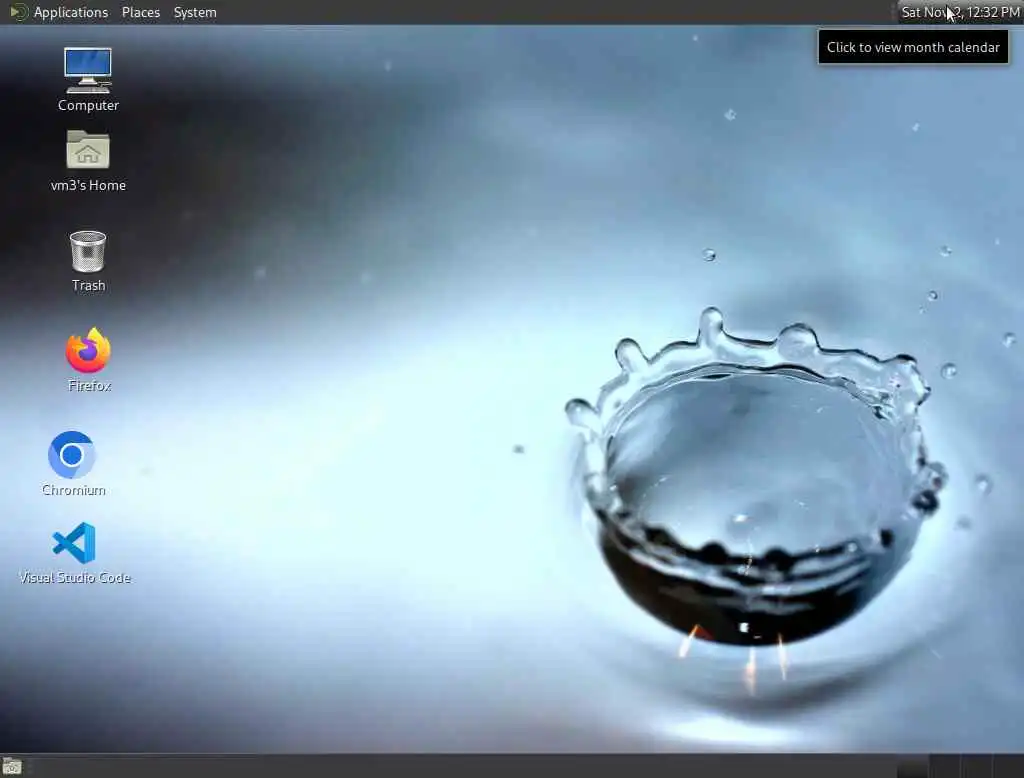Open the Applications menu
Viewport: 1024px width, 778px height.
point(59,12)
